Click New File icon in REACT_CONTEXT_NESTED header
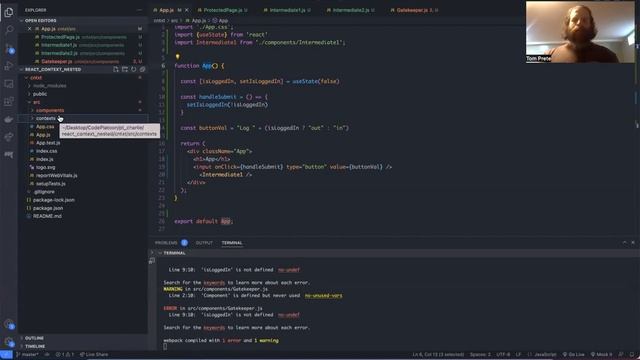The image size is (640, 360). 116,69
